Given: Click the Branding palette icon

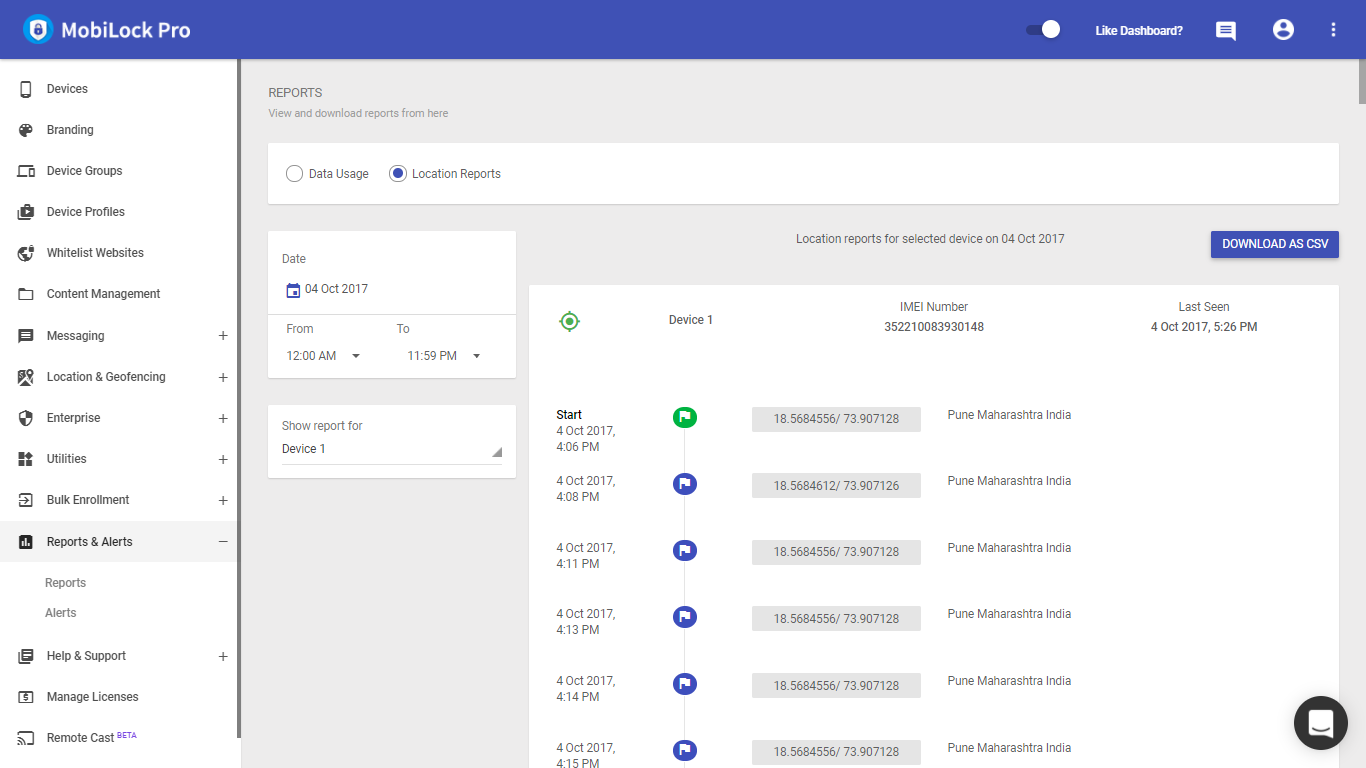Looking at the screenshot, I should [26, 130].
